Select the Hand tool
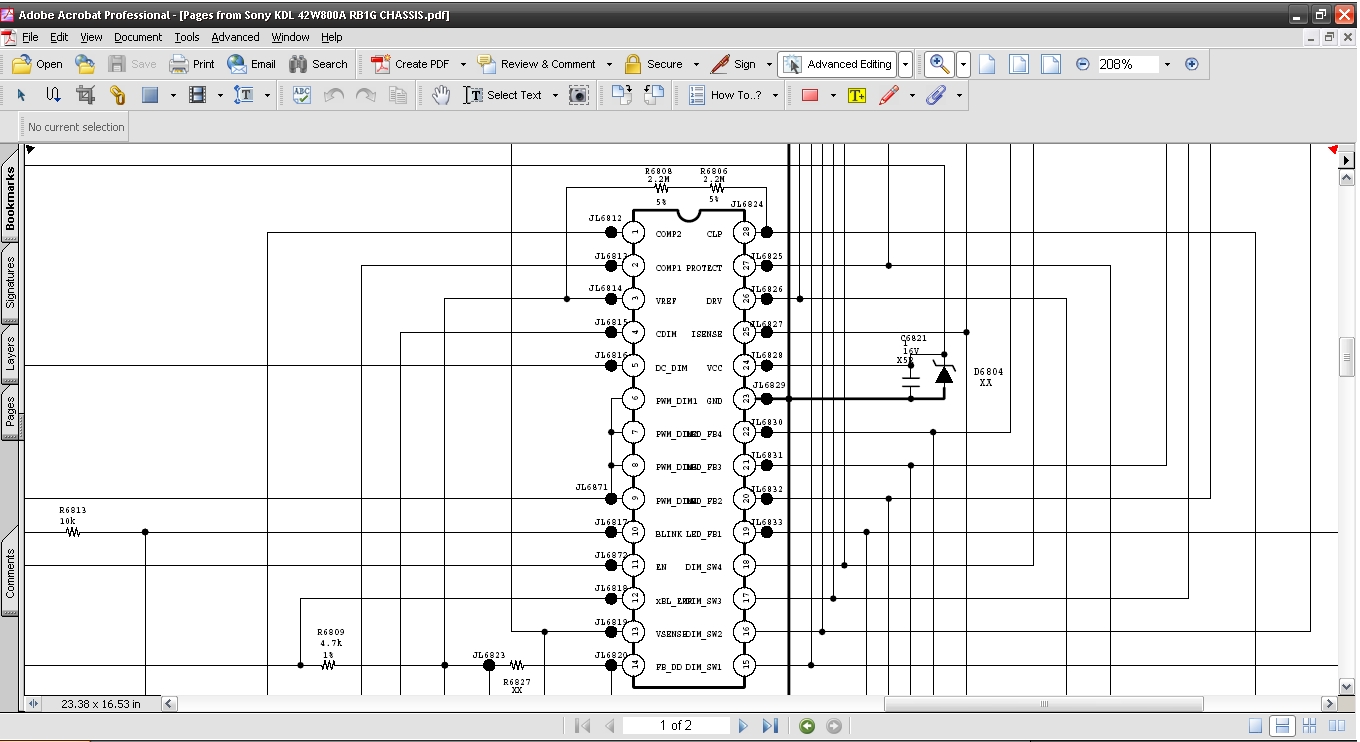Screen dimensions: 1360x742 tap(441, 95)
